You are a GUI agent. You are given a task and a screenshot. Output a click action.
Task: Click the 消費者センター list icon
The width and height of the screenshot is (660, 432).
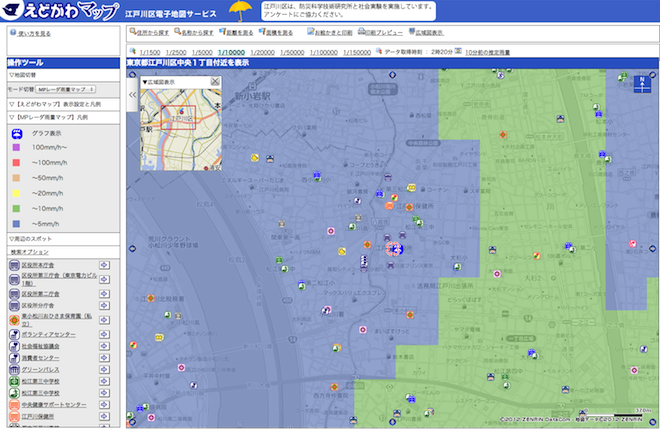14,358
